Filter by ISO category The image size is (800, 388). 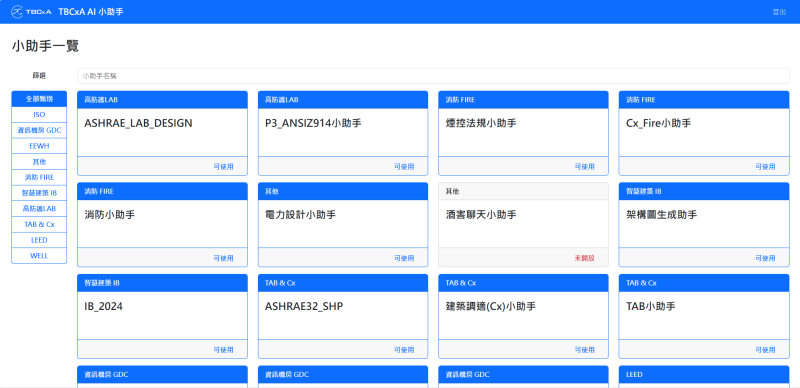pyautogui.click(x=39, y=114)
